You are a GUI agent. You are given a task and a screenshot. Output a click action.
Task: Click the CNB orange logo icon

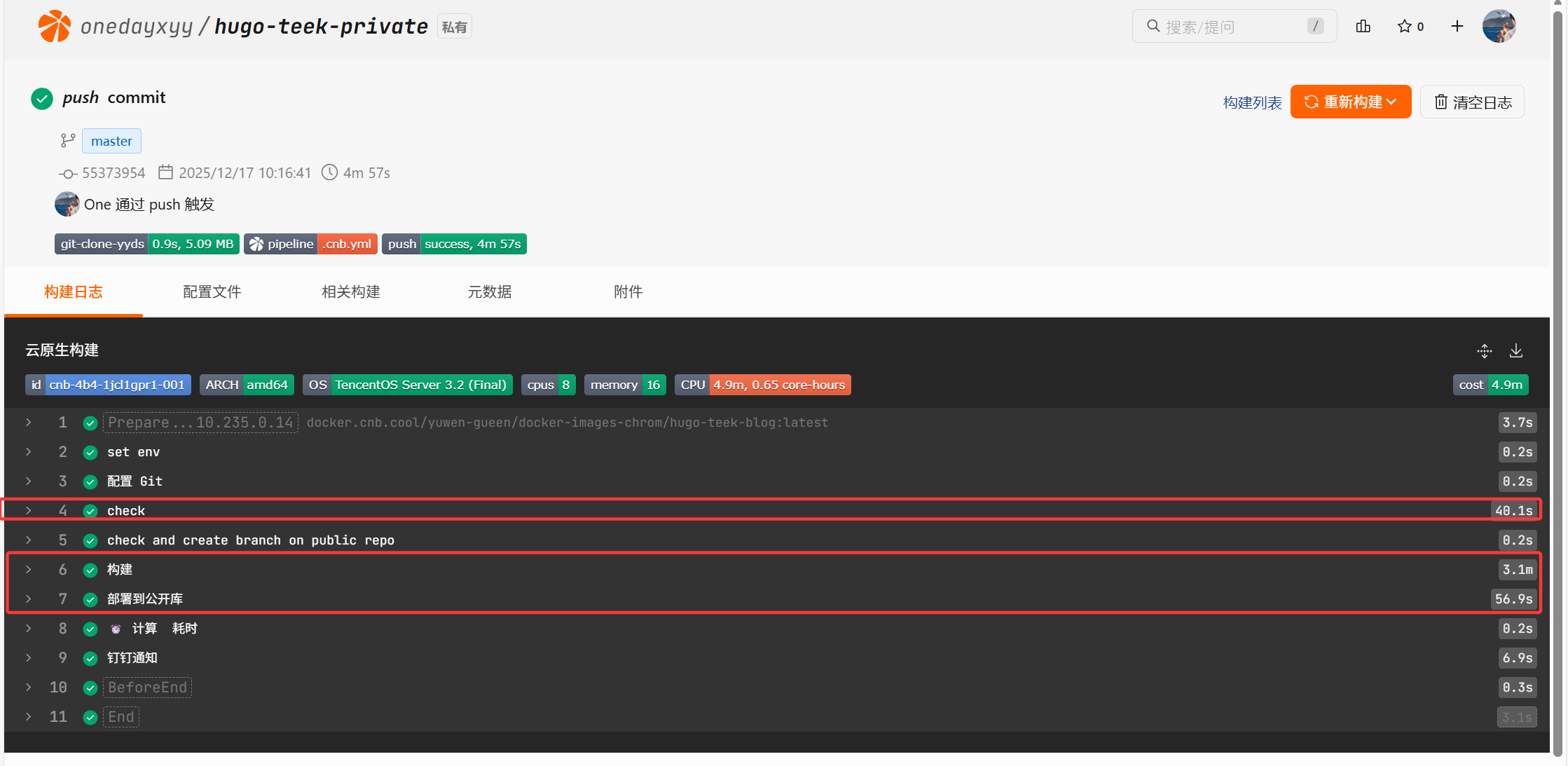54,27
